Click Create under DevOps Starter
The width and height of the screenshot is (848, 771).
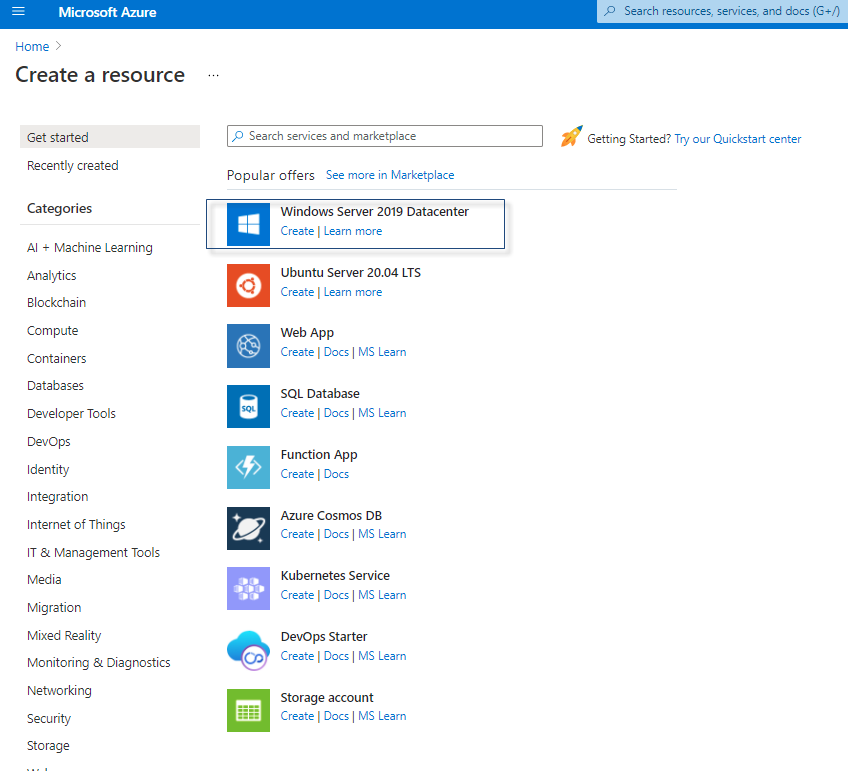(x=297, y=656)
